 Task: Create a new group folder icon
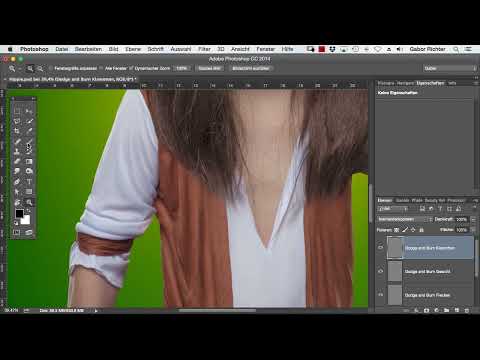447,310
